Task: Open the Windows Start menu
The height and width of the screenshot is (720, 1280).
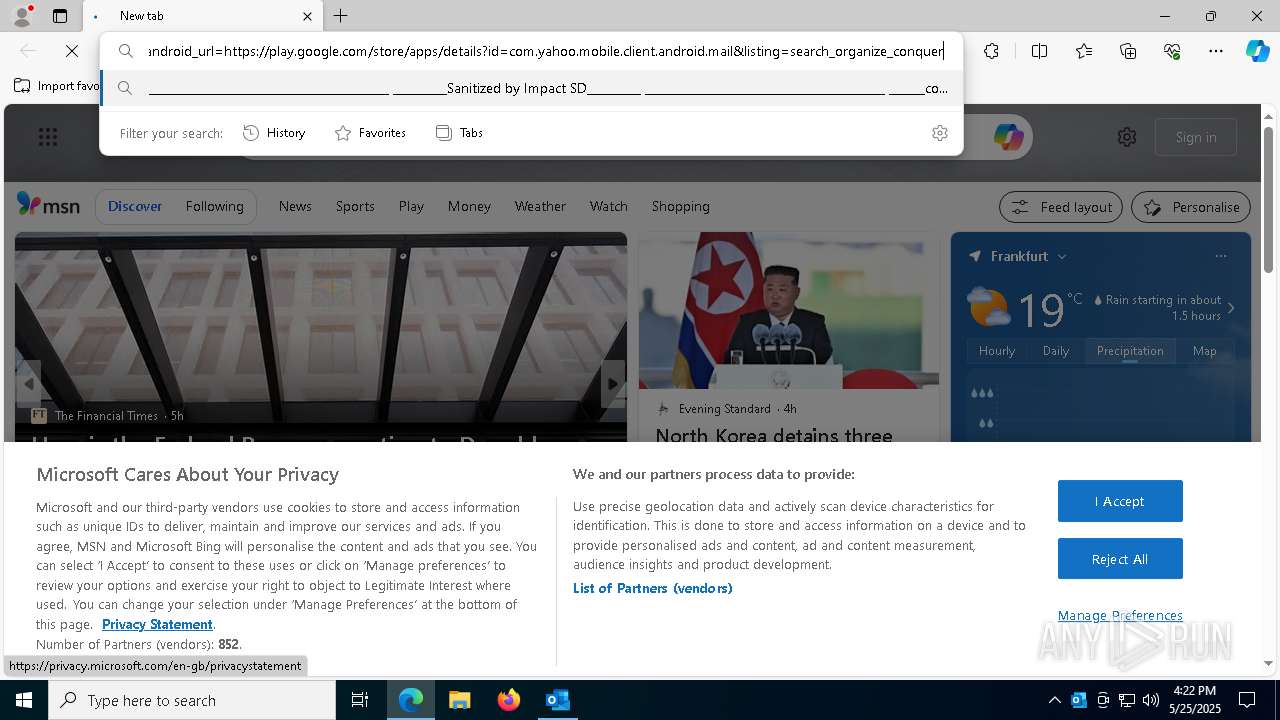Action: point(24,700)
